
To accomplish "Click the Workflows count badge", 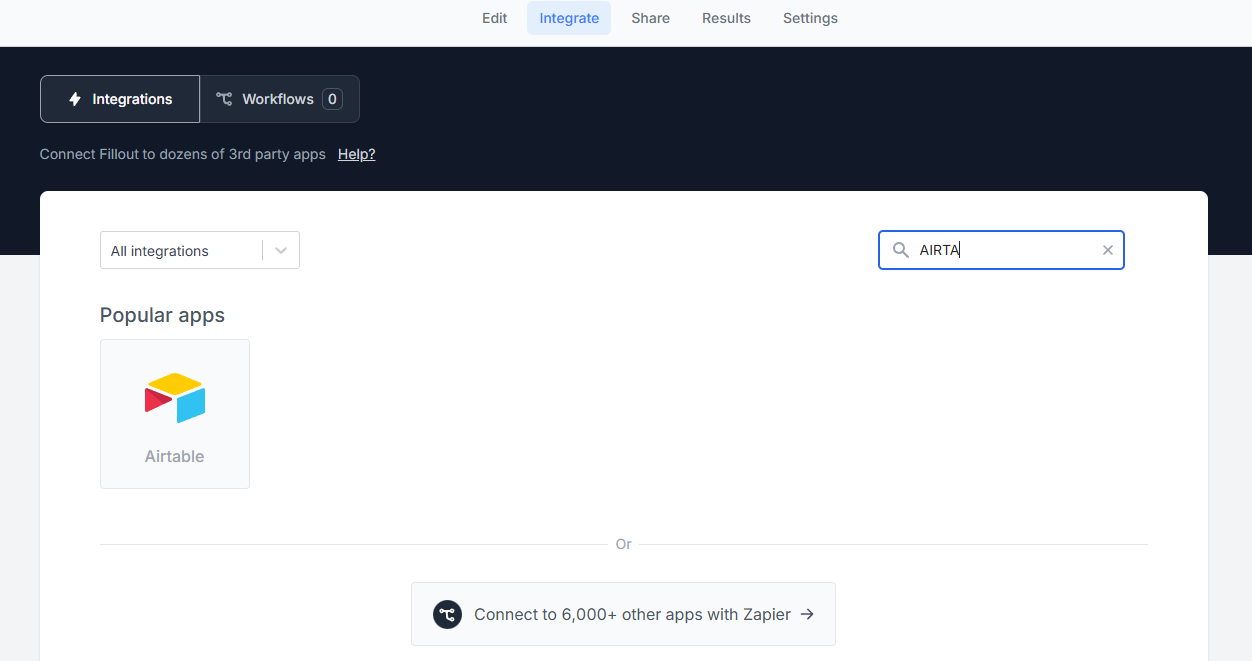I will pos(332,99).
